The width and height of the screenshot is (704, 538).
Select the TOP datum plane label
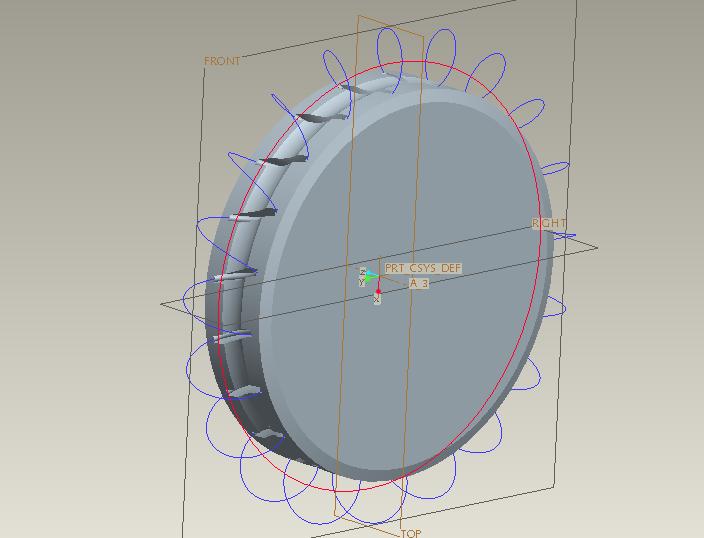click(411, 533)
